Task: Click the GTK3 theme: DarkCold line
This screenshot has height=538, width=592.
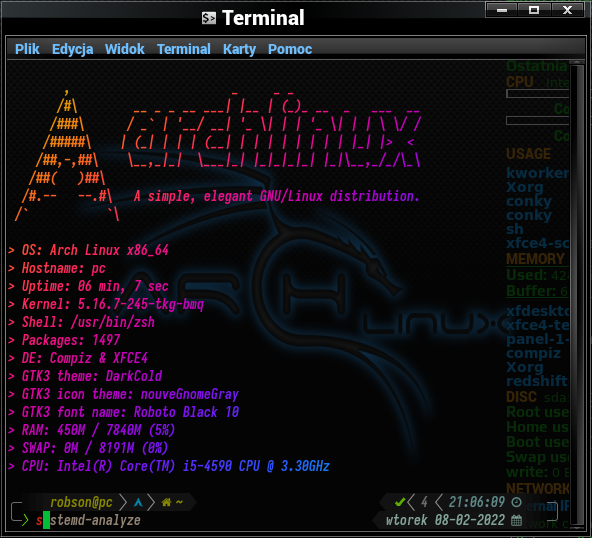Action: click(x=85, y=376)
